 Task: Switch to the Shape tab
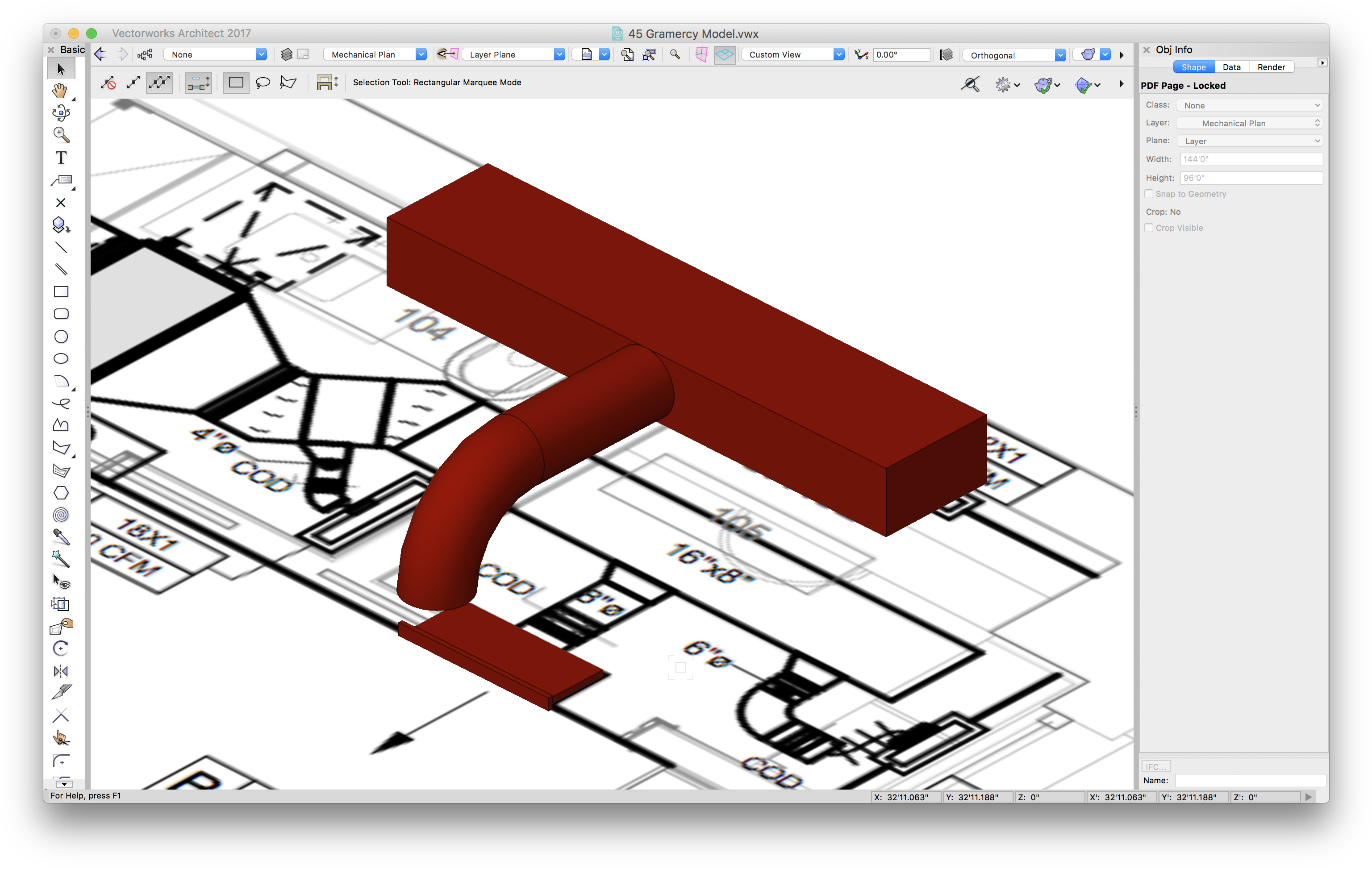coord(1193,67)
